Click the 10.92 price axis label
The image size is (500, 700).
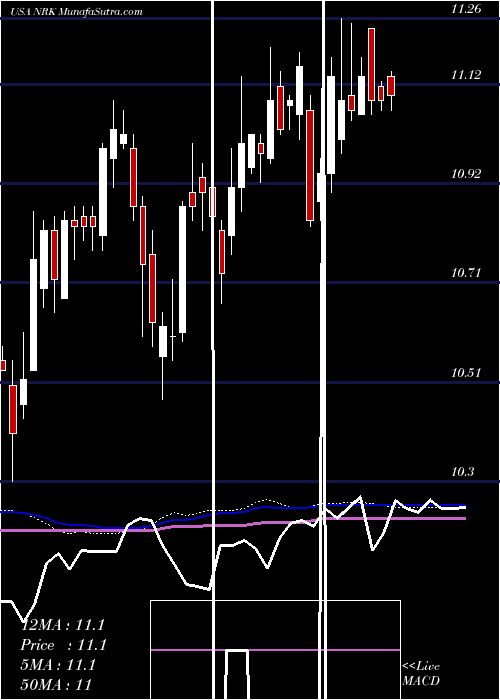click(466, 174)
